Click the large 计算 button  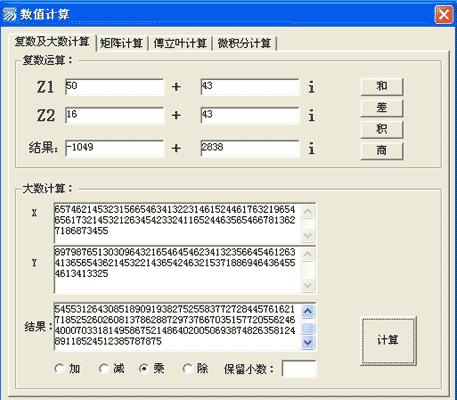tap(388, 340)
